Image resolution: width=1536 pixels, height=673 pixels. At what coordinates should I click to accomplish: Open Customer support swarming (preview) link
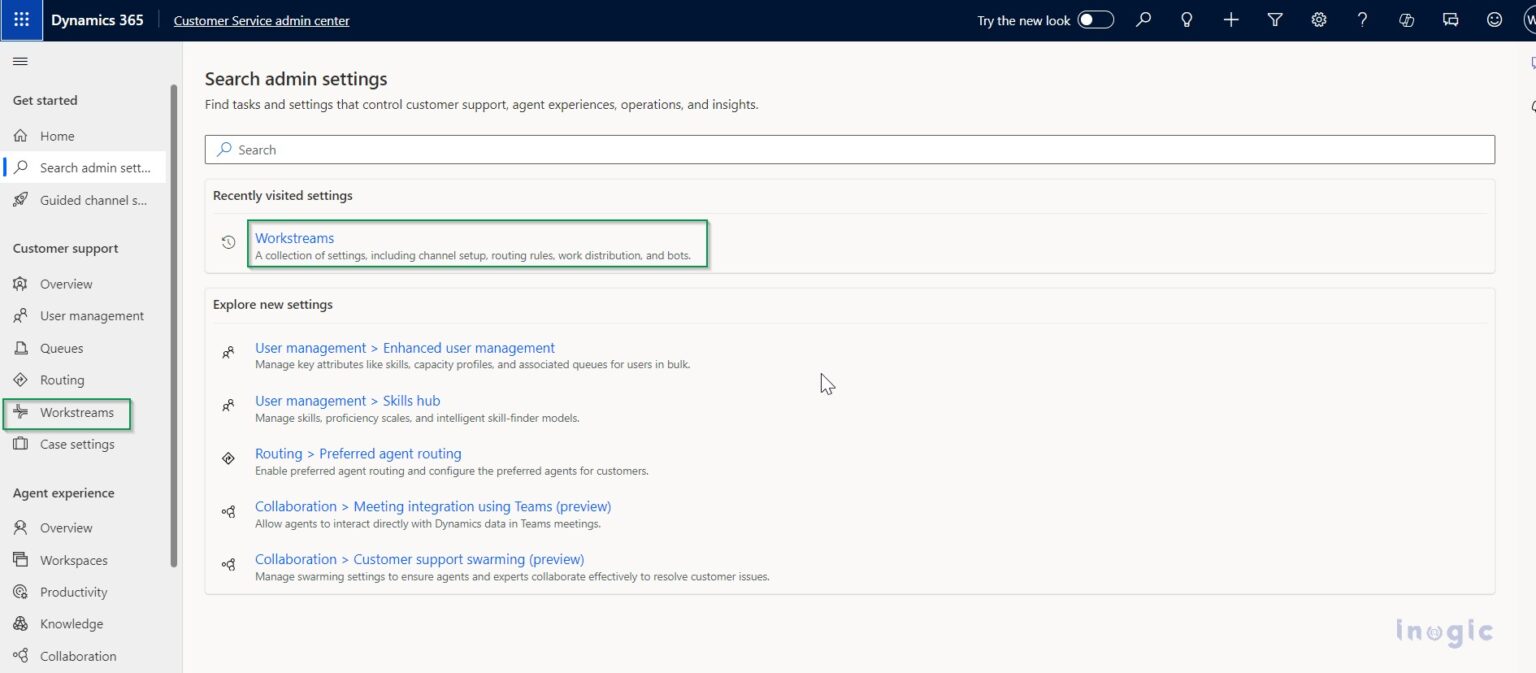click(x=419, y=559)
